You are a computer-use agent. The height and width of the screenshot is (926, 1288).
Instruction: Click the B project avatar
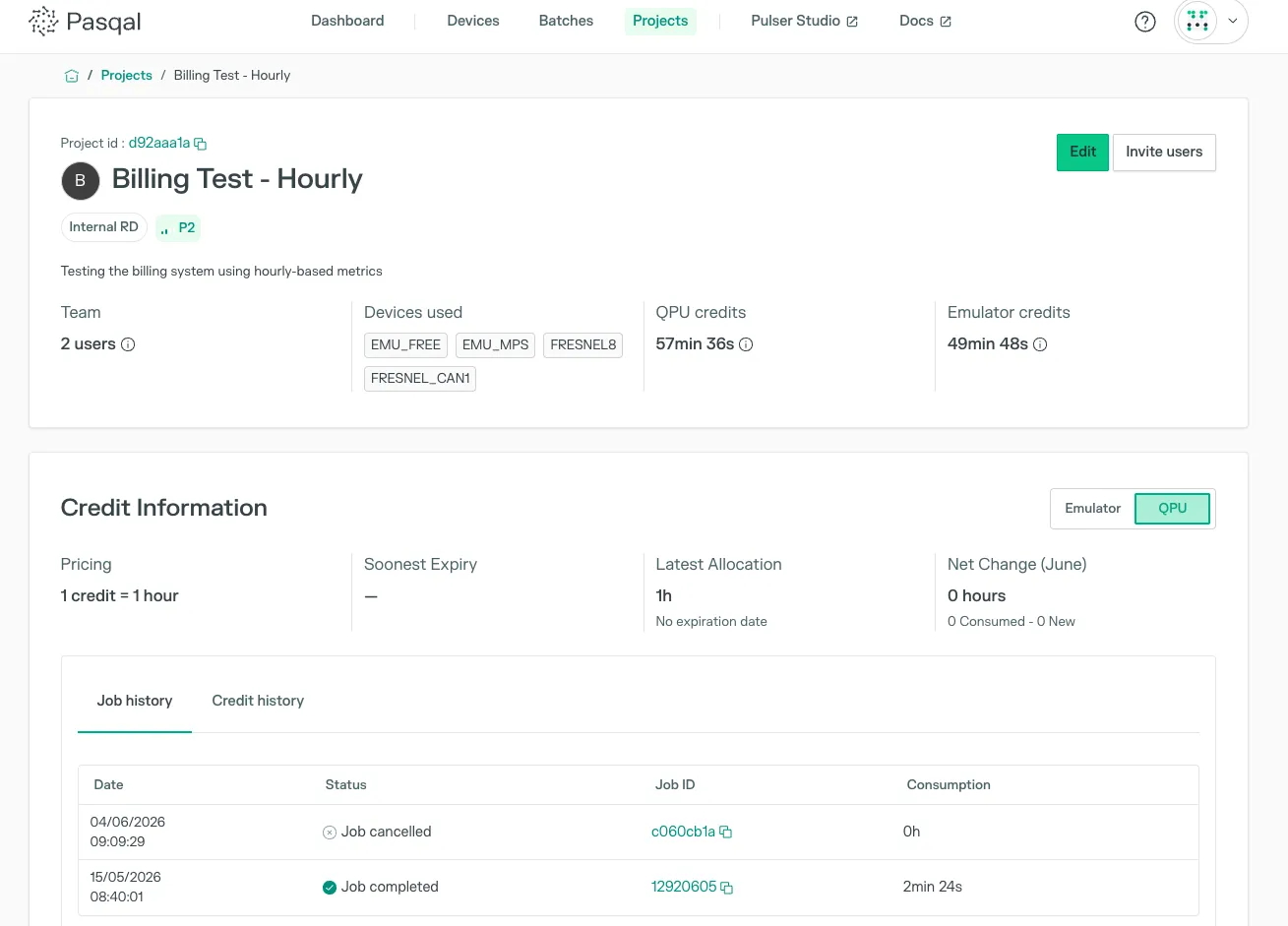pos(81,181)
